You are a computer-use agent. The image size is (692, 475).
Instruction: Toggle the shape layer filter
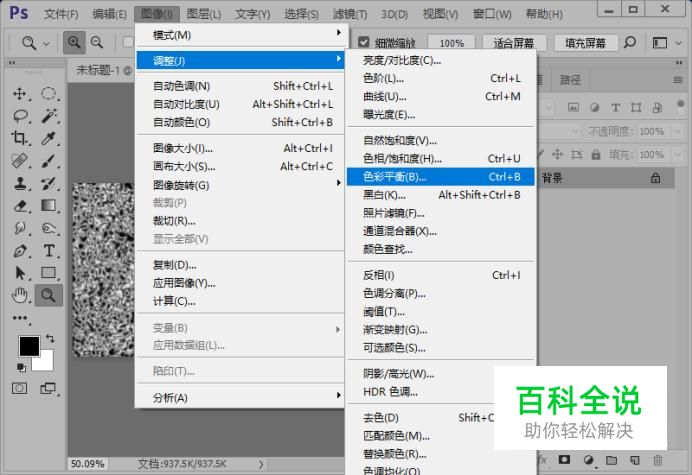[636, 107]
